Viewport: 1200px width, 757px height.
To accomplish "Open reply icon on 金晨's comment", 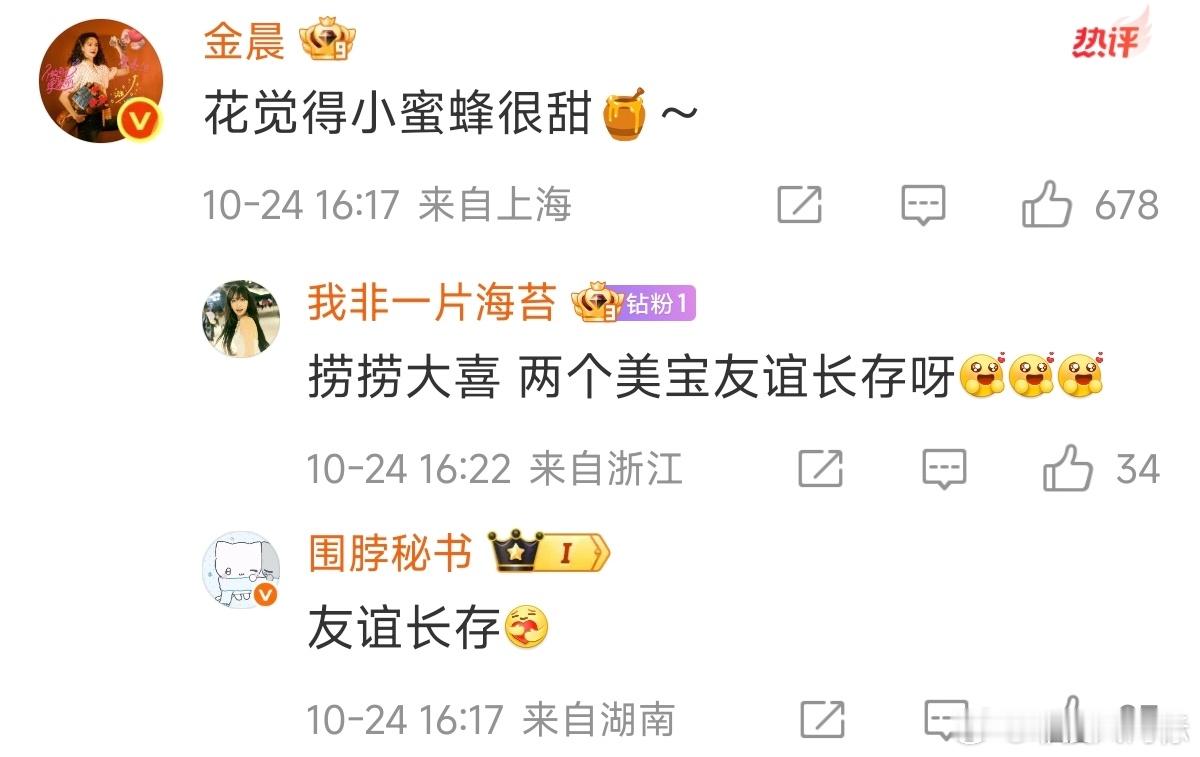I will pyautogui.click(x=923, y=206).
